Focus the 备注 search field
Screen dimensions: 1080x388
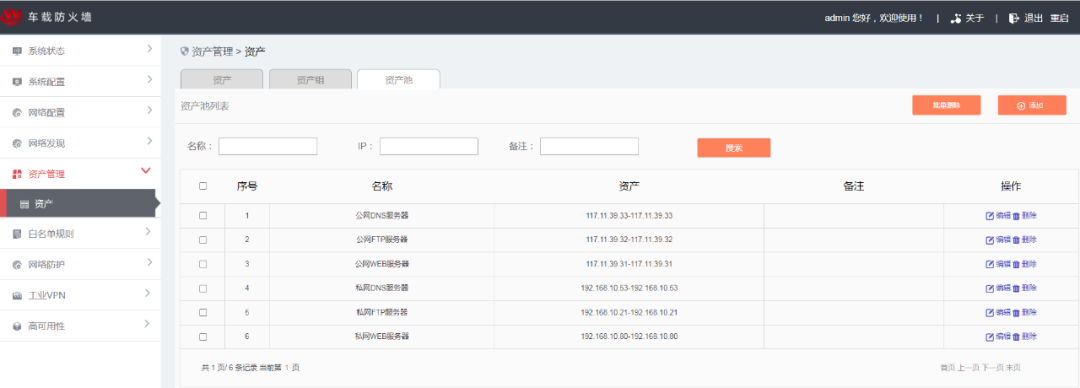point(590,146)
